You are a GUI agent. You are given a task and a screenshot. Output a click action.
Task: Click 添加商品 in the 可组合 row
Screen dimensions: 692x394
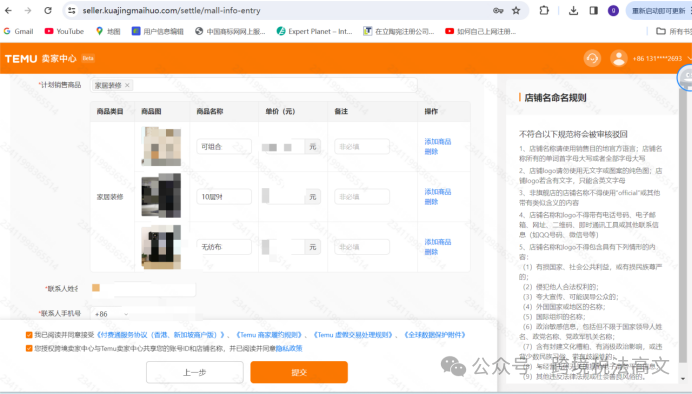click(438, 142)
